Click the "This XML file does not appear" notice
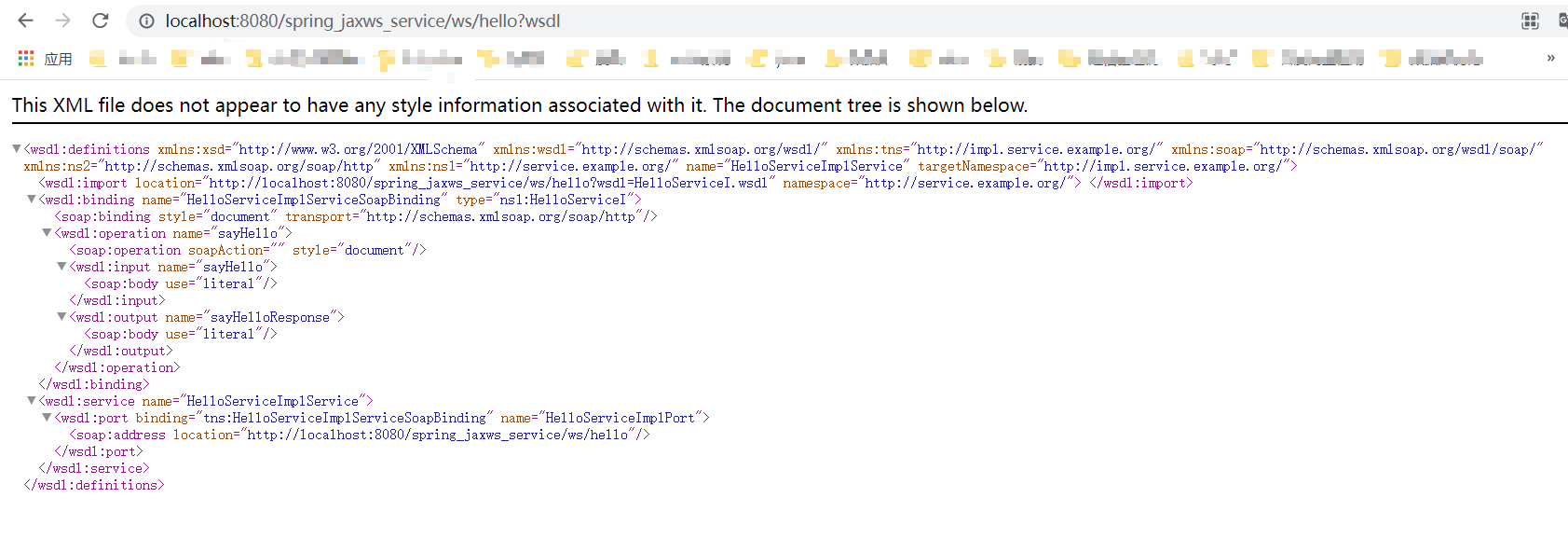The image size is (1568, 539). [x=520, y=105]
